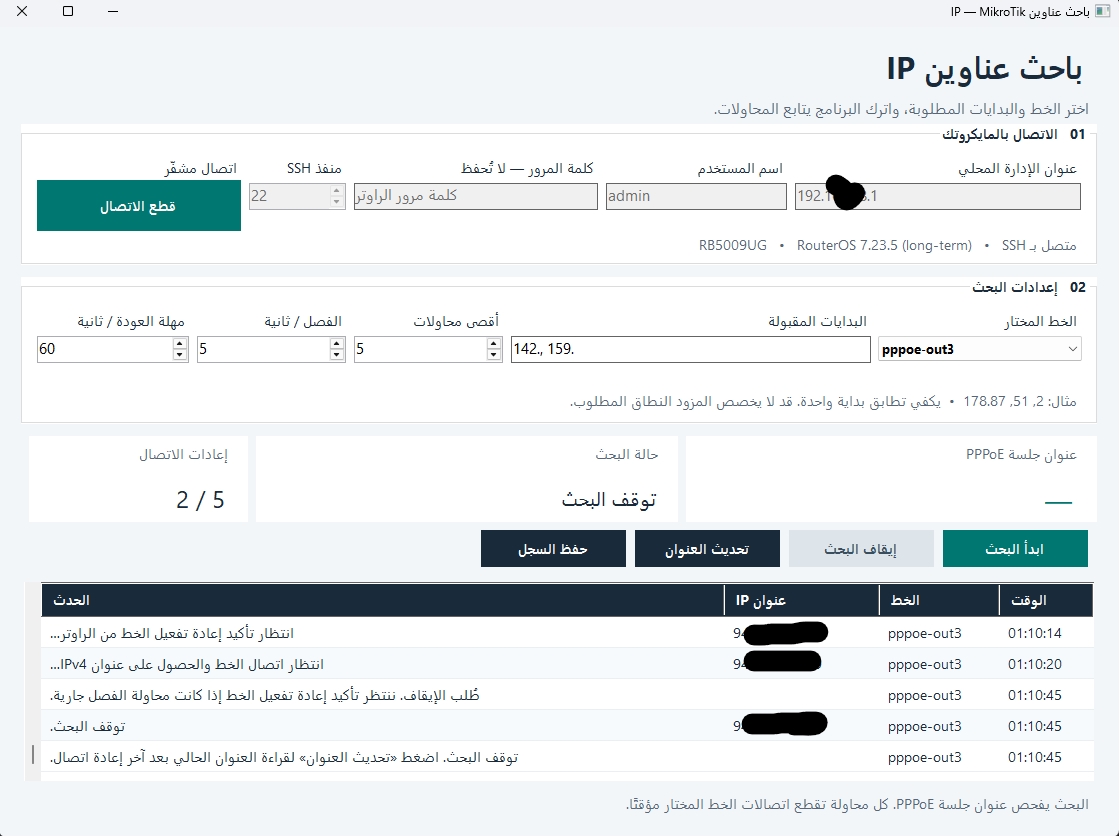Click the admin username input field
This screenshot has width=1119, height=836.
click(x=696, y=196)
